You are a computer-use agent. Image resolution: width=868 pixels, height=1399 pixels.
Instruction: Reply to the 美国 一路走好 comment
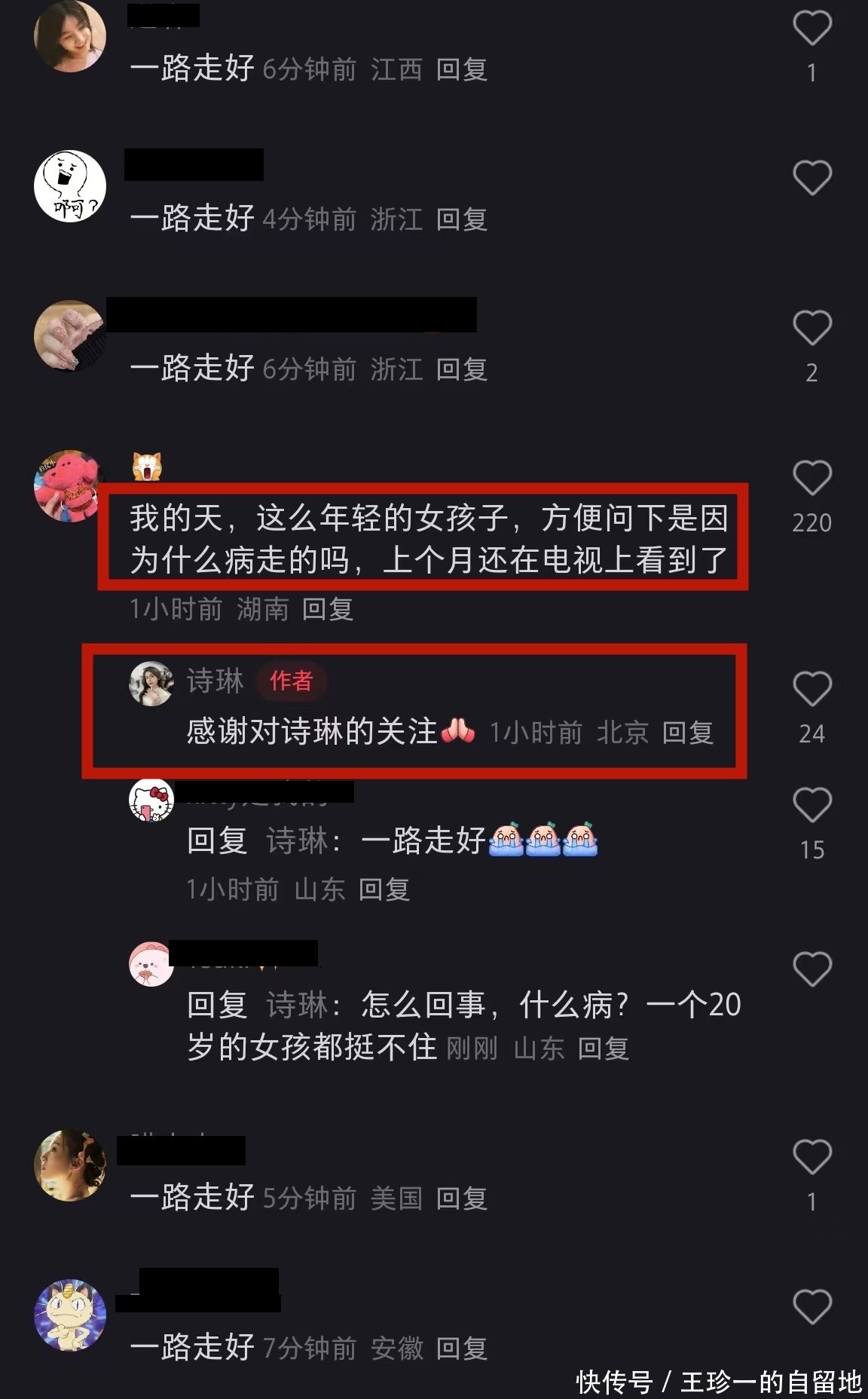coord(462,1198)
